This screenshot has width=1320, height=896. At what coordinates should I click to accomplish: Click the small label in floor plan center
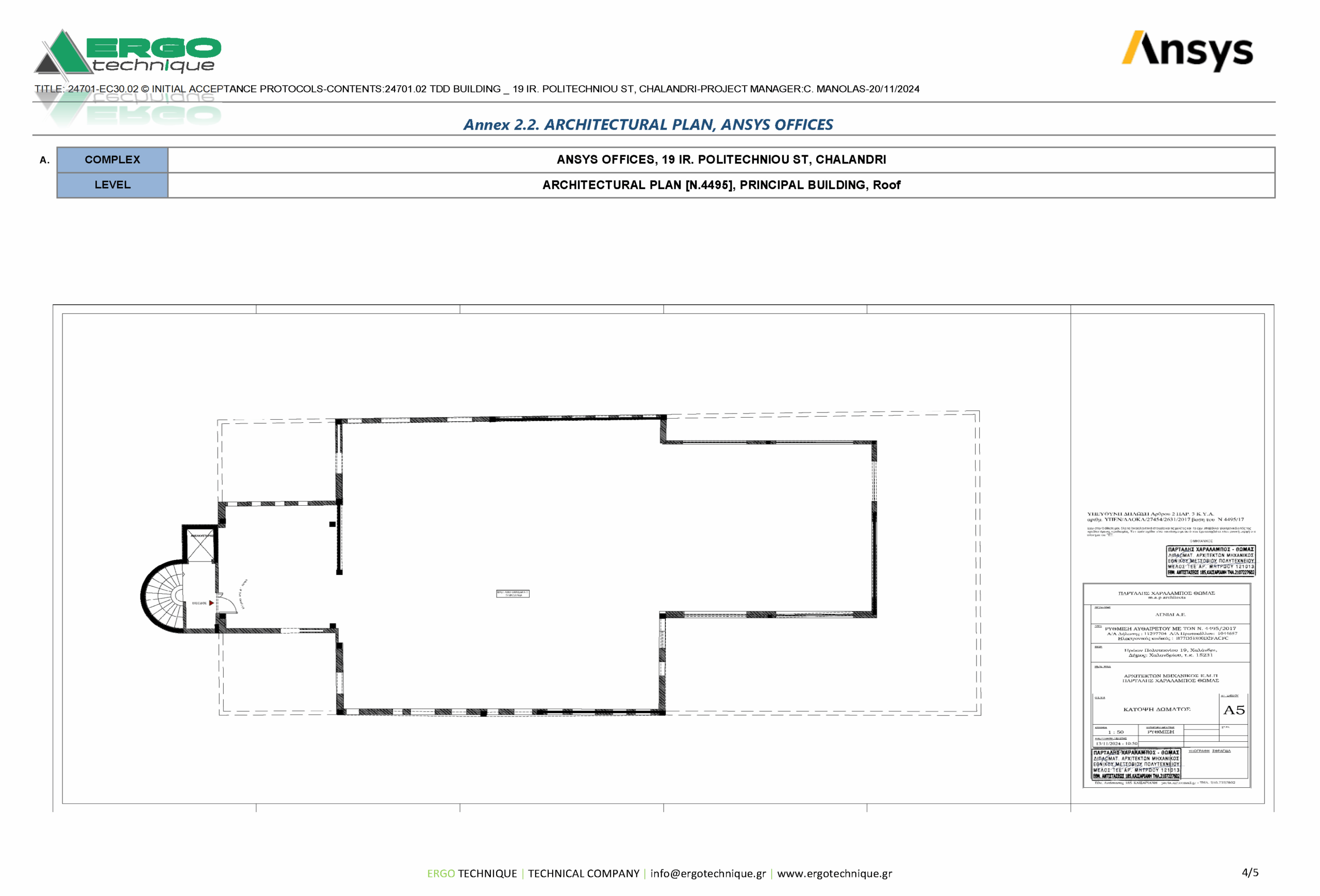(513, 593)
